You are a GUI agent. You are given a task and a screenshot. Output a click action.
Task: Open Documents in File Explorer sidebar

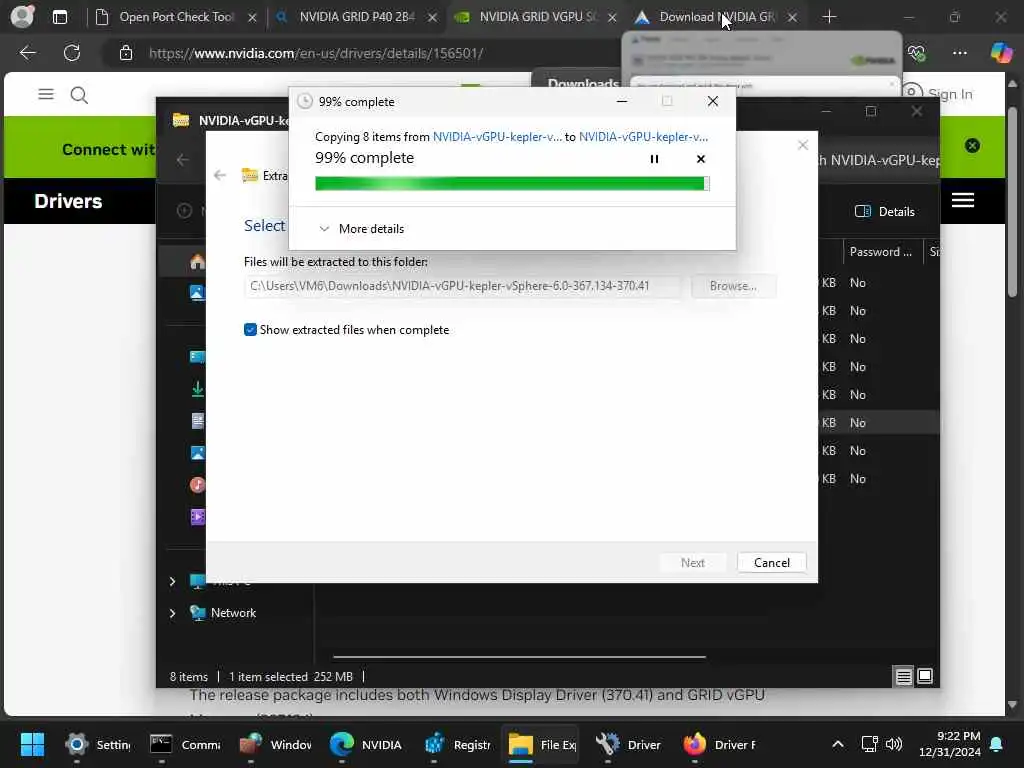(197, 421)
